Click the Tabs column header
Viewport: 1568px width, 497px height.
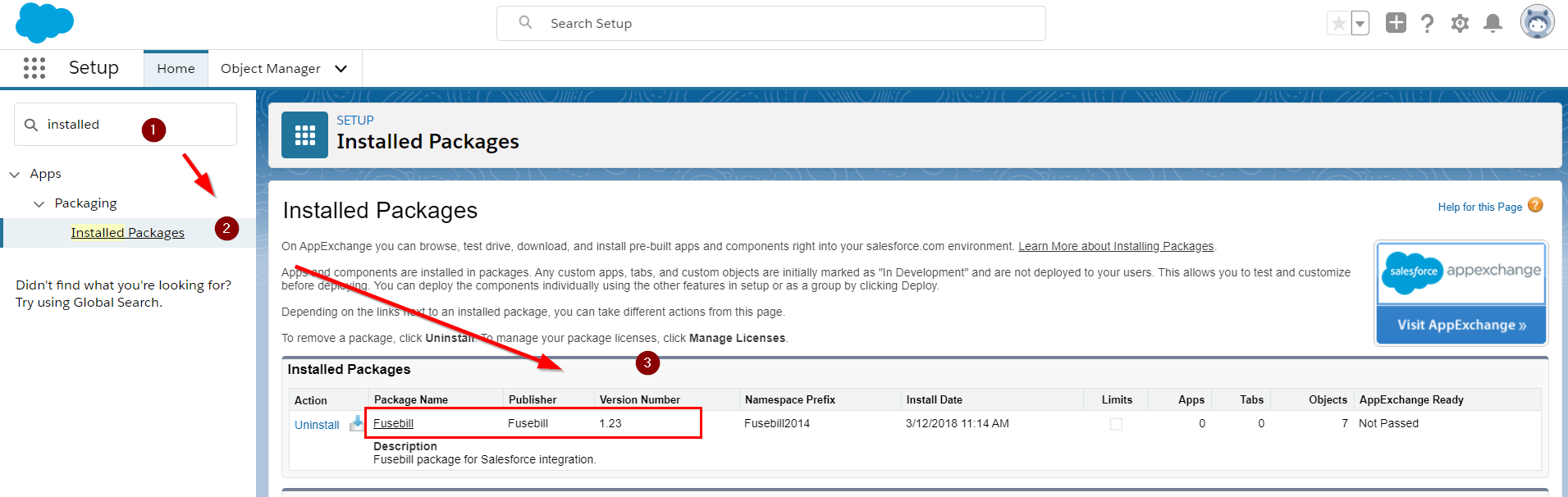click(1251, 399)
